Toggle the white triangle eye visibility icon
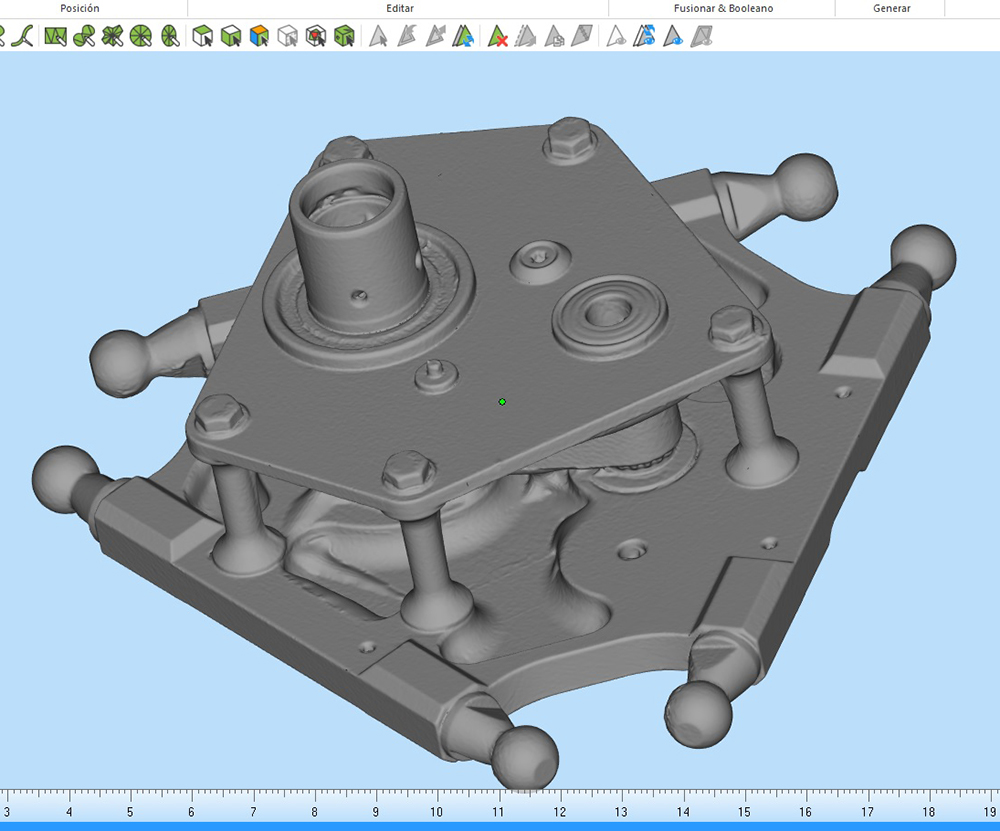Screen dimensions: 1000x831 [x=617, y=37]
